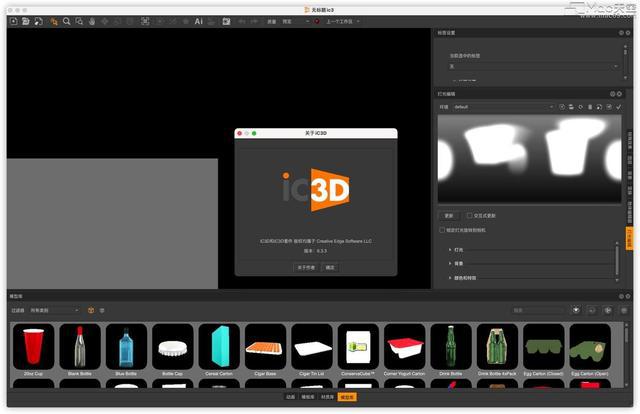Select the Blank Bottle model
640x414 pixels.
[80, 347]
